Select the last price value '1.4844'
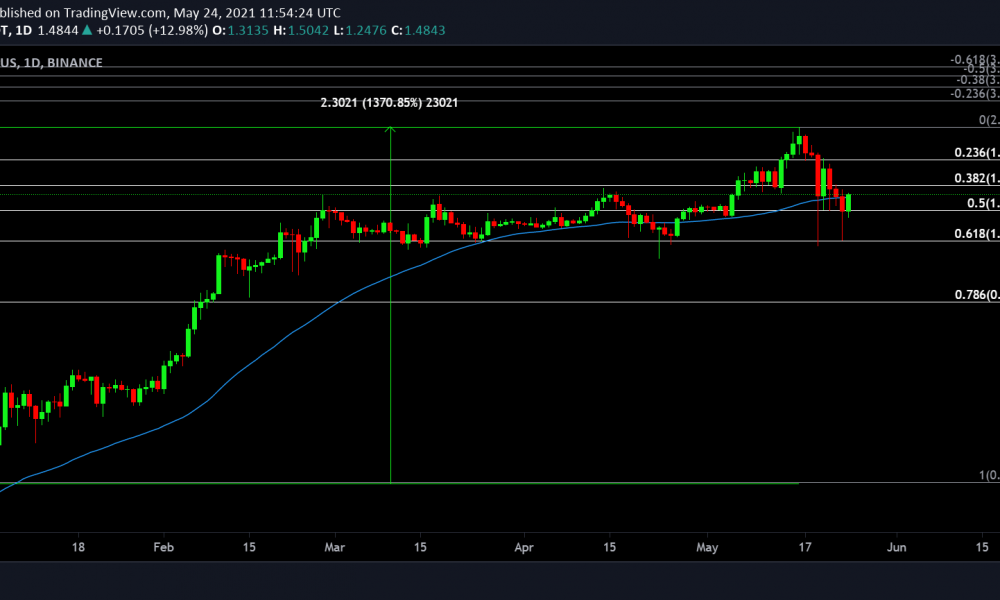The width and height of the screenshot is (1000, 600). 58,30
